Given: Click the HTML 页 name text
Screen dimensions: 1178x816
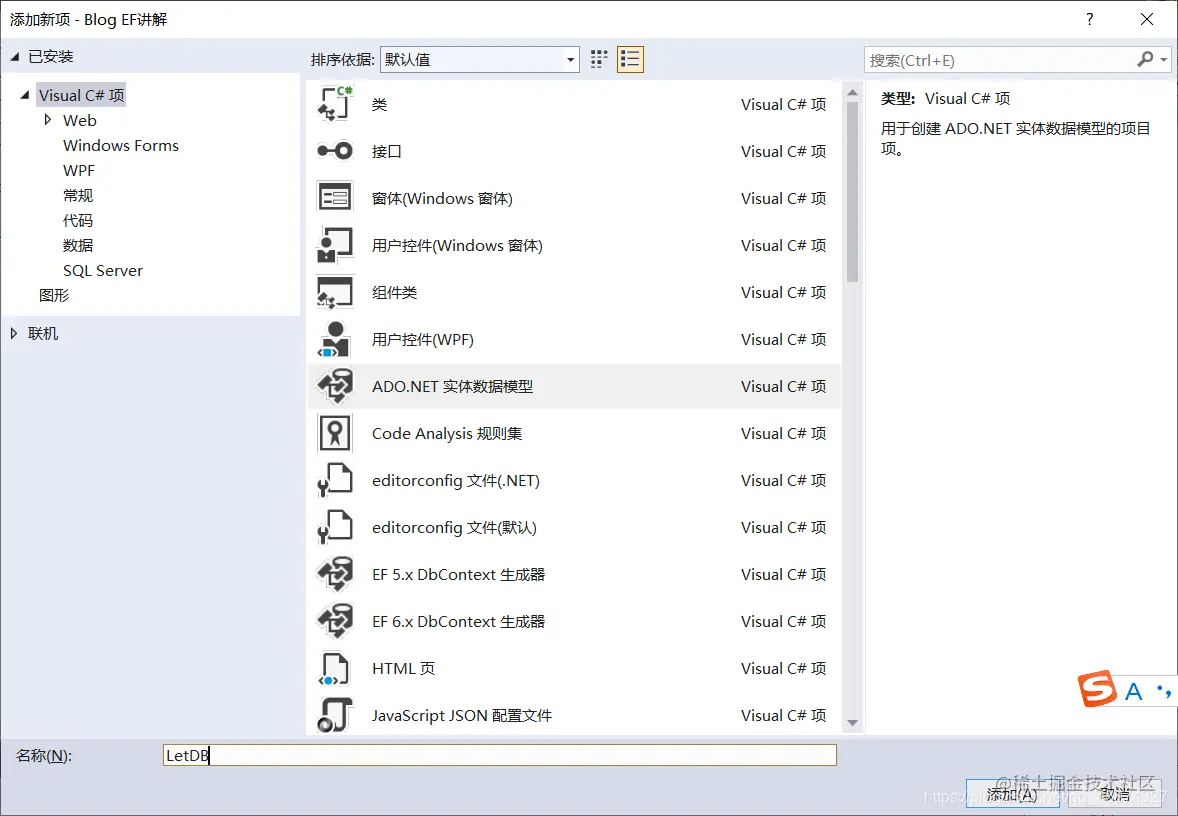Looking at the screenshot, I should pyautogui.click(x=403, y=668).
